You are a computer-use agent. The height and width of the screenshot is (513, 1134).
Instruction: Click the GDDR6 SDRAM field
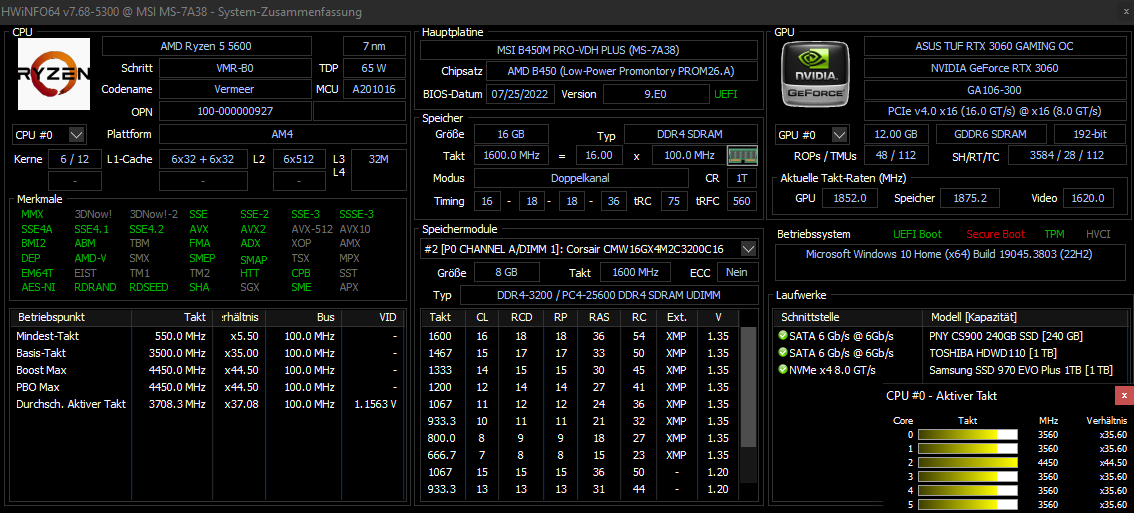click(x=991, y=135)
